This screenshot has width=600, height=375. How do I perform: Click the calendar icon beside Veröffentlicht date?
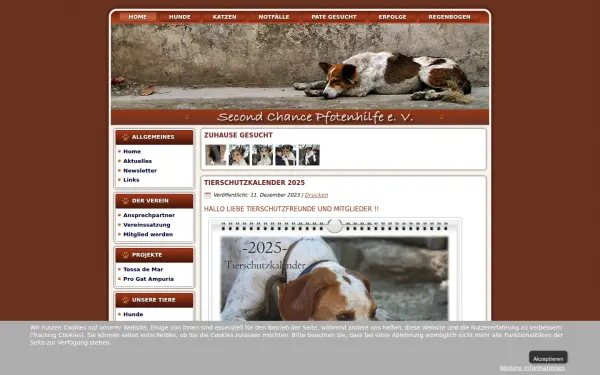pyautogui.click(x=207, y=195)
